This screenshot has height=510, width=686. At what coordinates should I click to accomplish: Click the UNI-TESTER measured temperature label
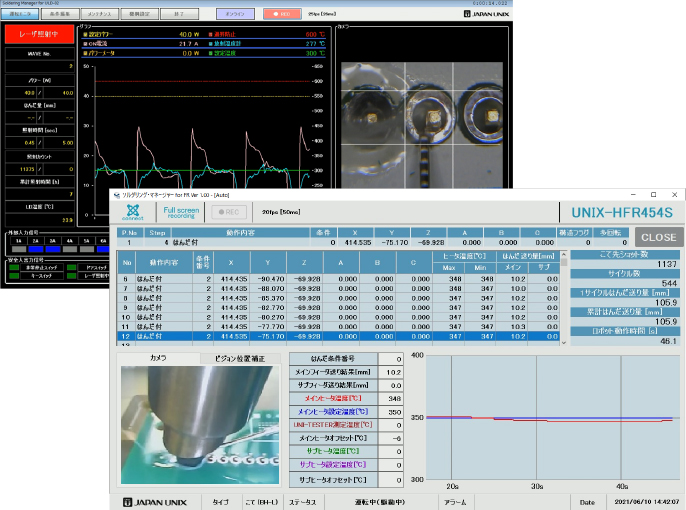(333, 425)
